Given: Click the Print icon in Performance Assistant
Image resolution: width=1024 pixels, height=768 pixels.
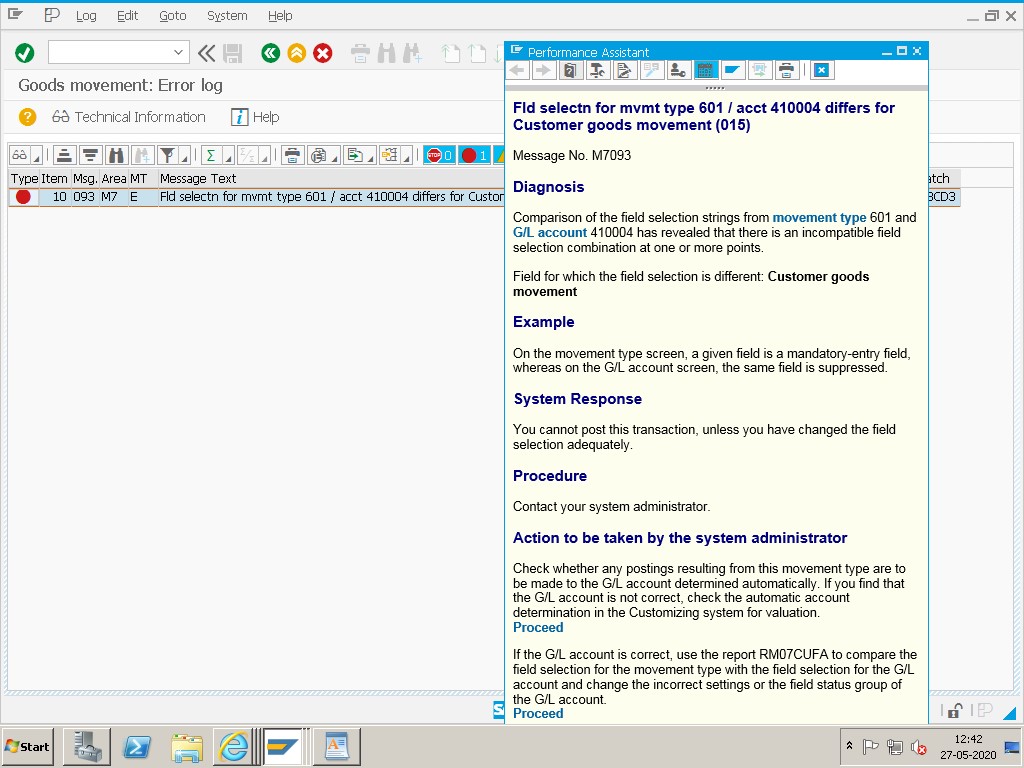Looking at the screenshot, I should pos(786,70).
